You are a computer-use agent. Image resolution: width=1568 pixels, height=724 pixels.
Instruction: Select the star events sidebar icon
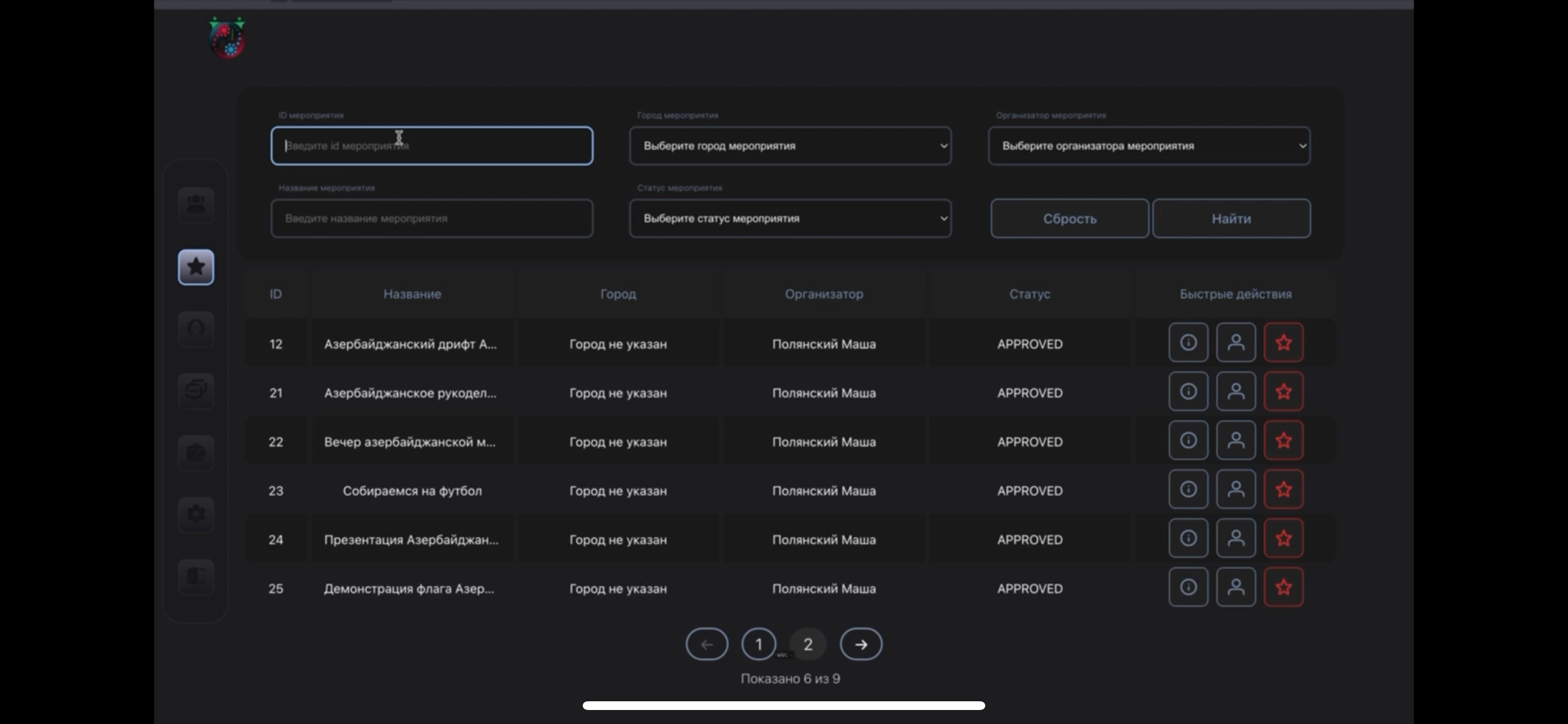pyautogui.click(x=195, y=266)
